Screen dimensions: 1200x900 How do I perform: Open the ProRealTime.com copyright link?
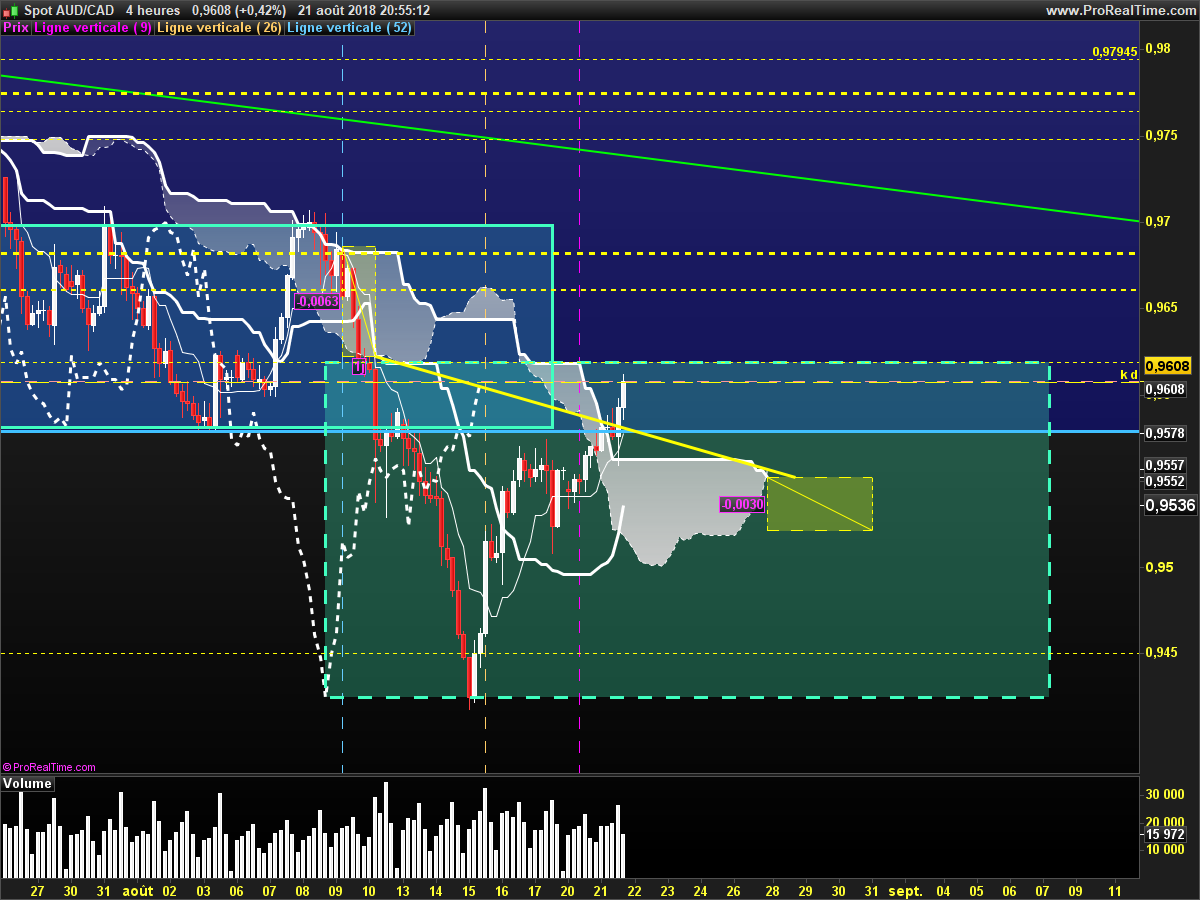(x=49, y=767)
